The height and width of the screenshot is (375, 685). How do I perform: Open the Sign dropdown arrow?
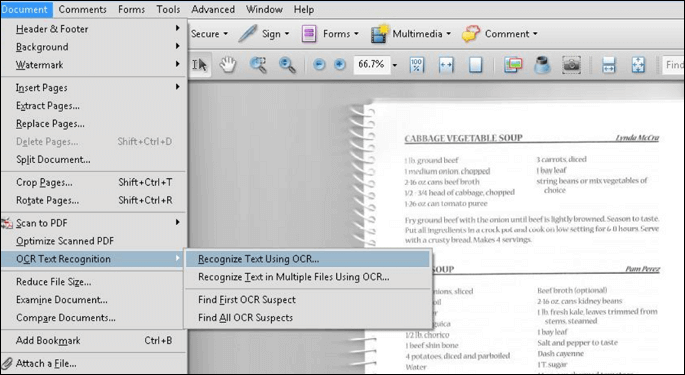tap(287, 34)
